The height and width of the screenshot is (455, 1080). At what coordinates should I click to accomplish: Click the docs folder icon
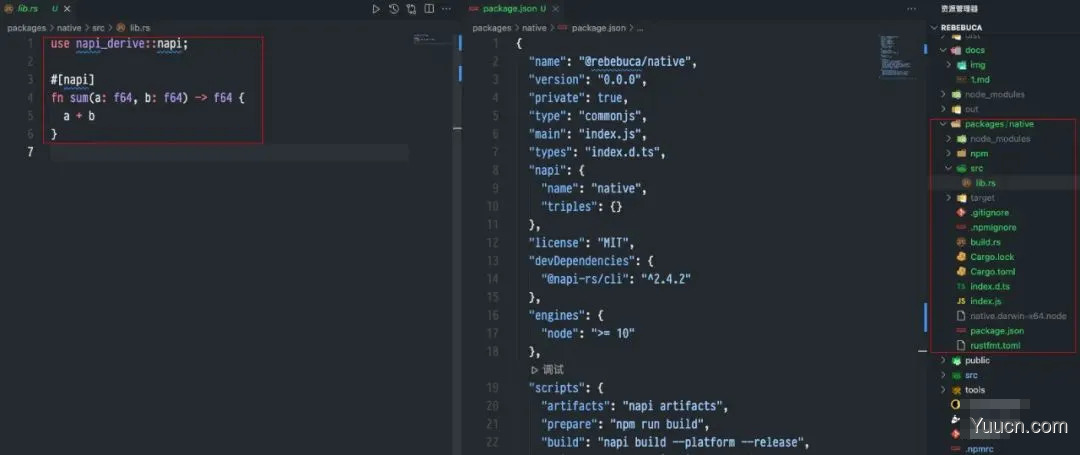pos(956,50)
